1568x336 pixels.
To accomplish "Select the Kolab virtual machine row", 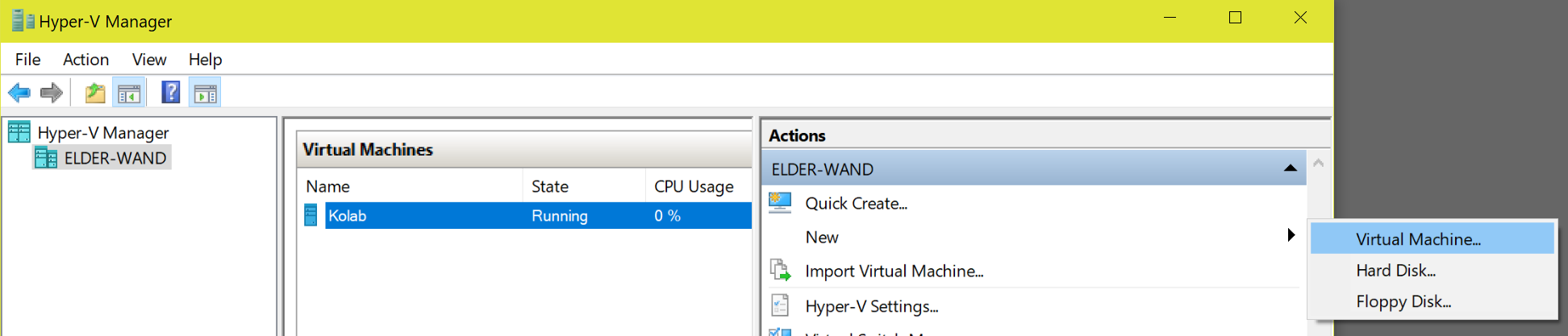I will point(348,216).
